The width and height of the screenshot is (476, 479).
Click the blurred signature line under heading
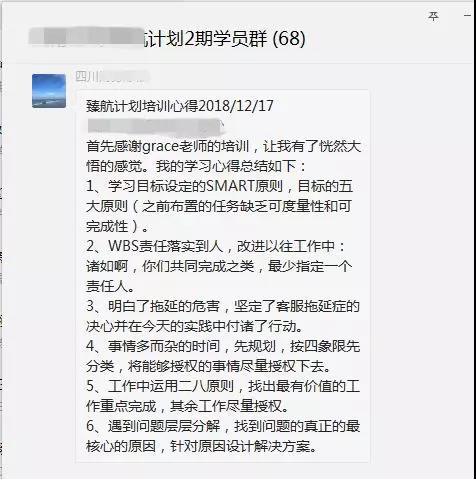(155, 127)
